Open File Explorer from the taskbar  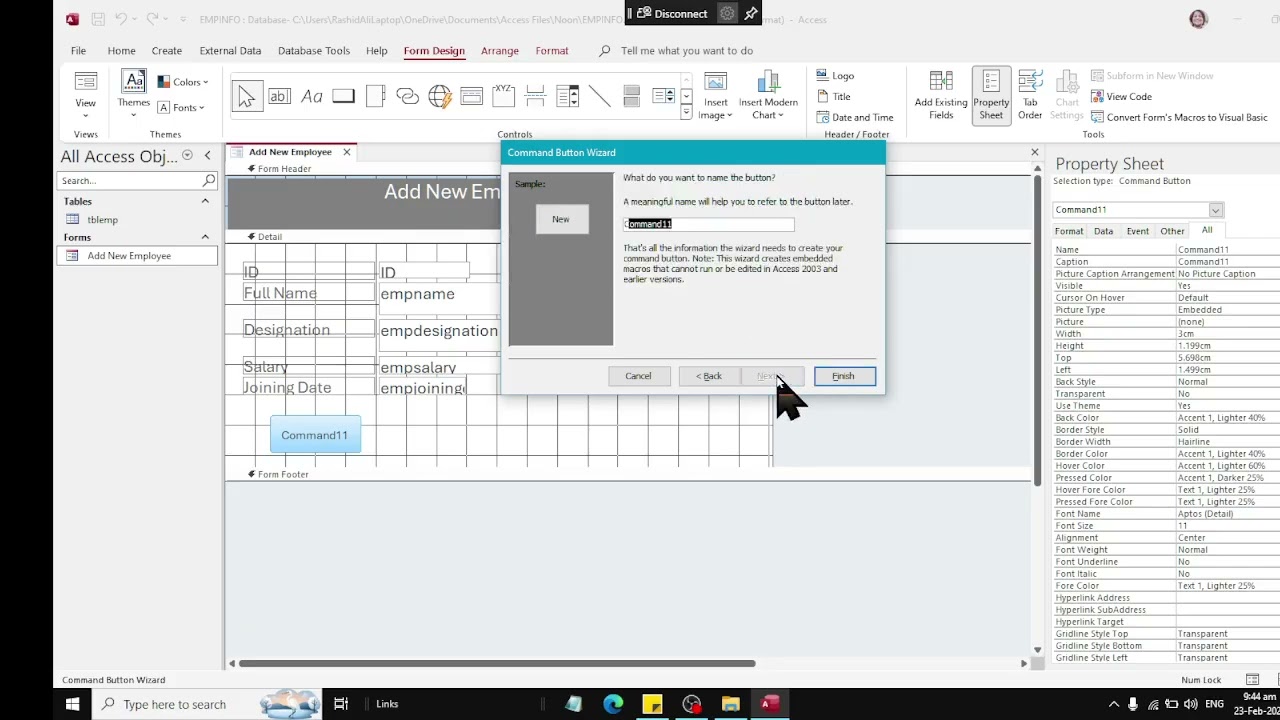730,704
